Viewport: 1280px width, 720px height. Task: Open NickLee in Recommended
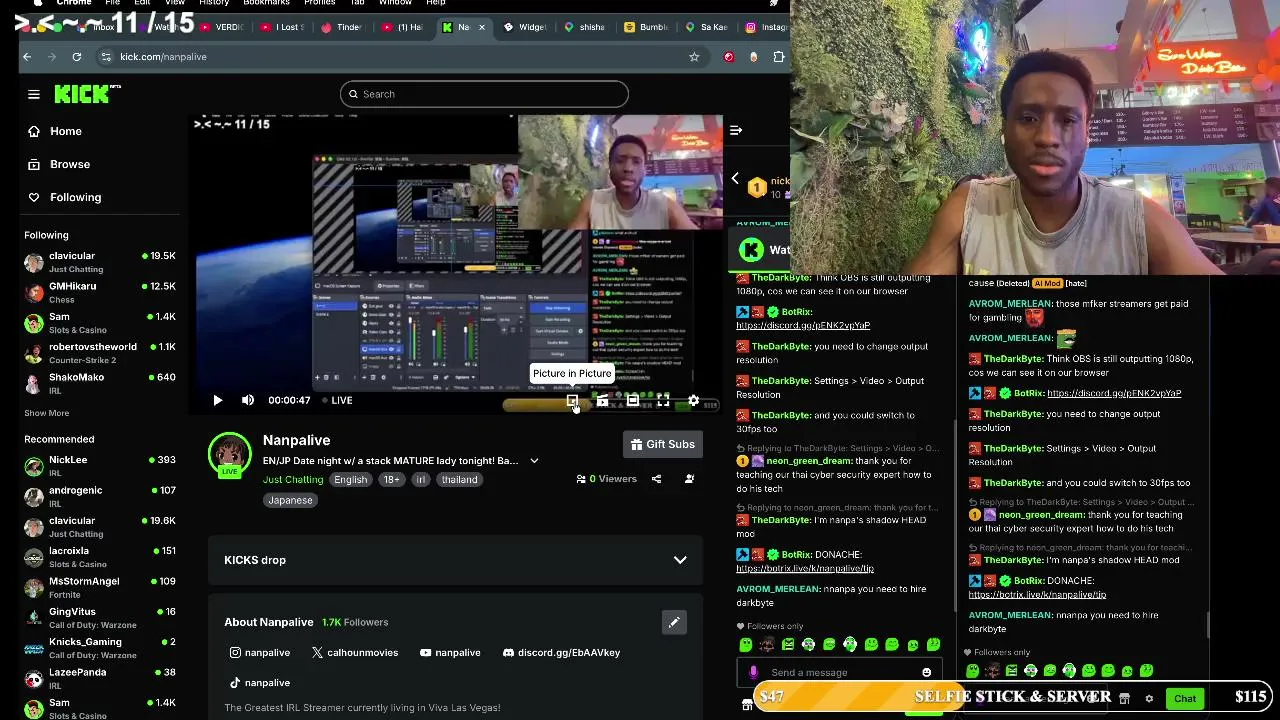[100, 466]
